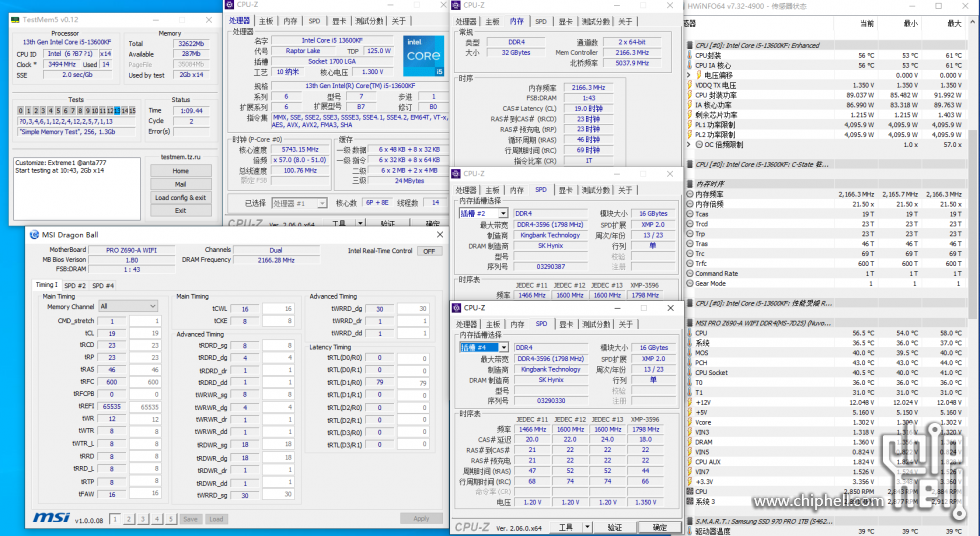This screenshot has width=980, height=536.
Task: Click round icon beside Gear Mode sensor
Action: coord(689,283)
